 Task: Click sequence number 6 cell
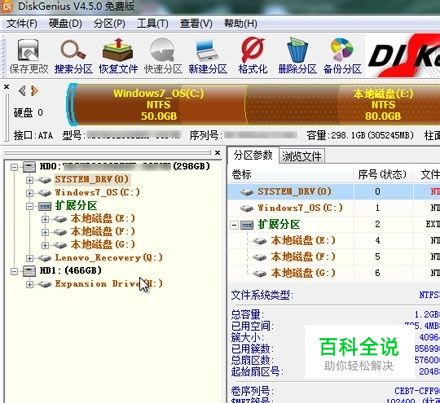click(x=377, y=273)
